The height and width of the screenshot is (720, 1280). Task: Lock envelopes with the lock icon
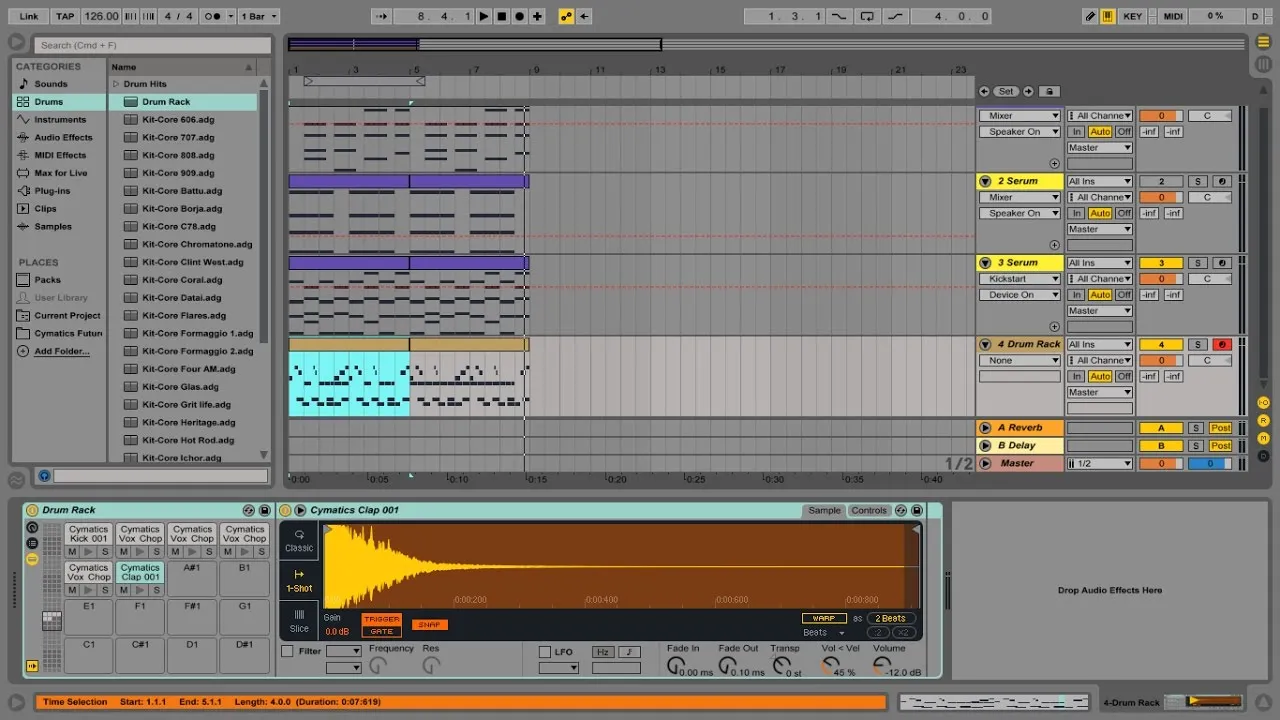pos(1050,91)
